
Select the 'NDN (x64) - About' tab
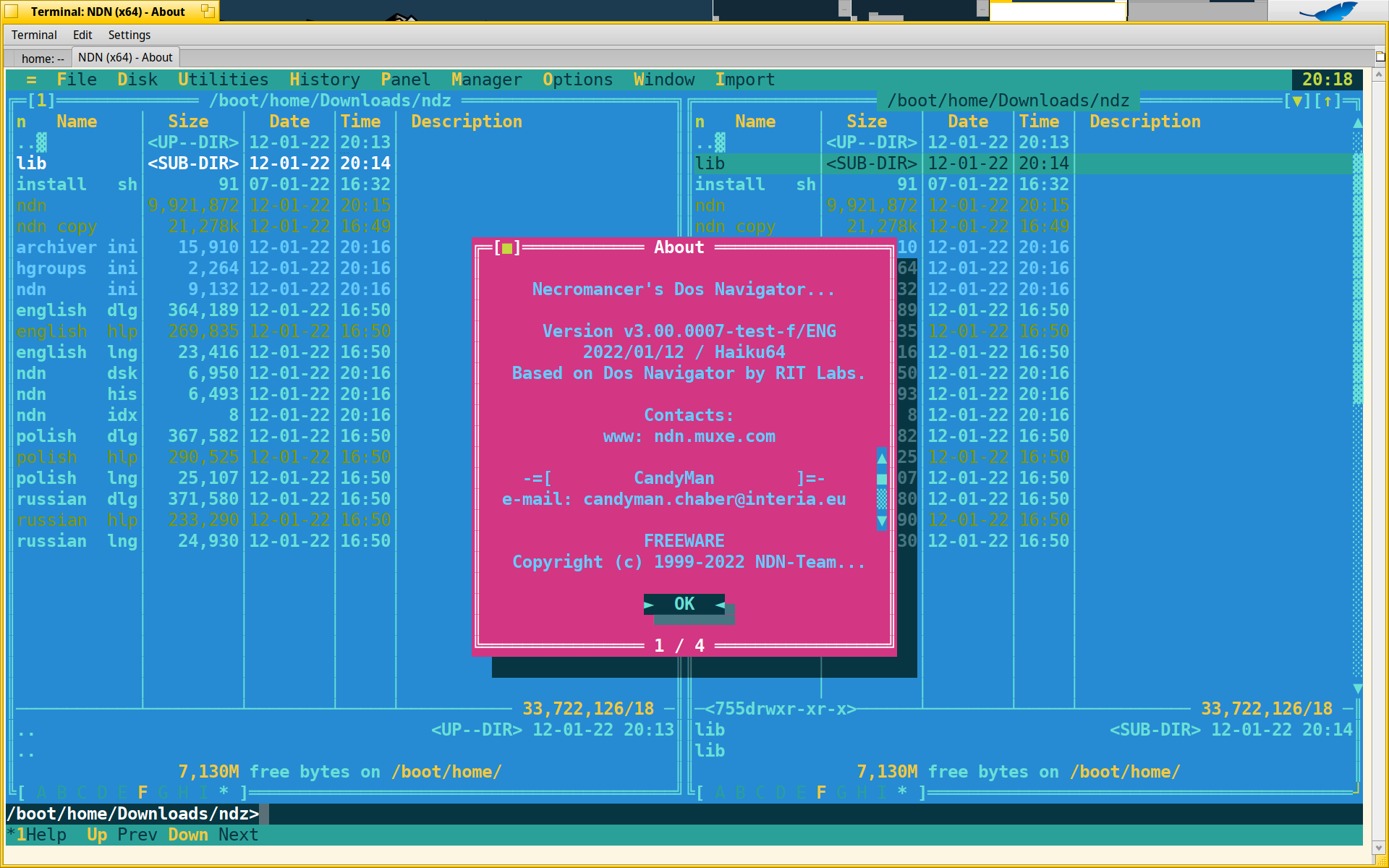pyautogui.click(x=125, y=57)
